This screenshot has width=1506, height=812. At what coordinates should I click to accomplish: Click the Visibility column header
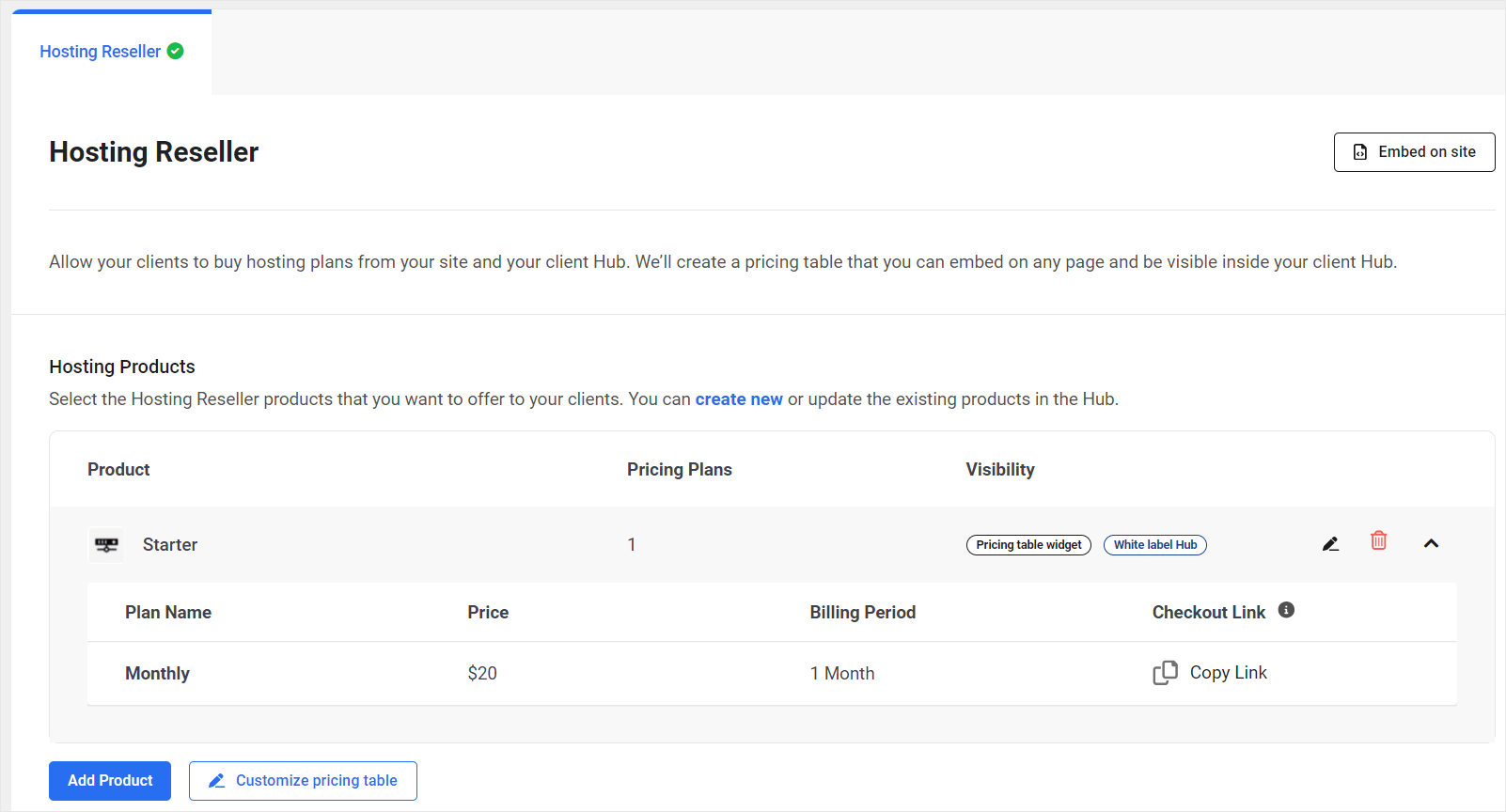tap(1000, 470)
